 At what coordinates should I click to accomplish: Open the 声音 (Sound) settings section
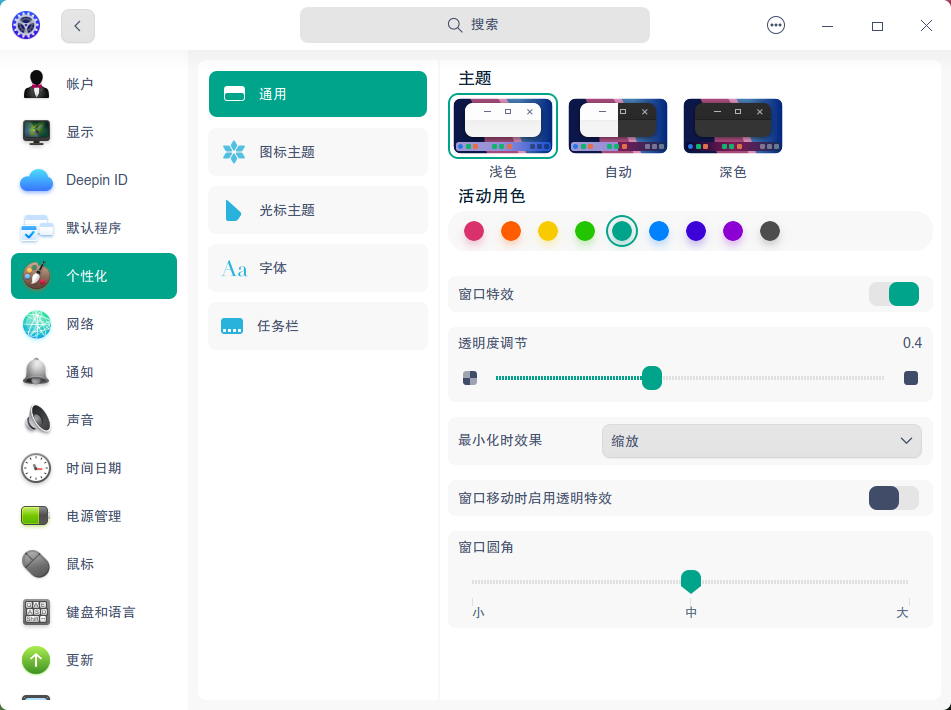point(95,419)
